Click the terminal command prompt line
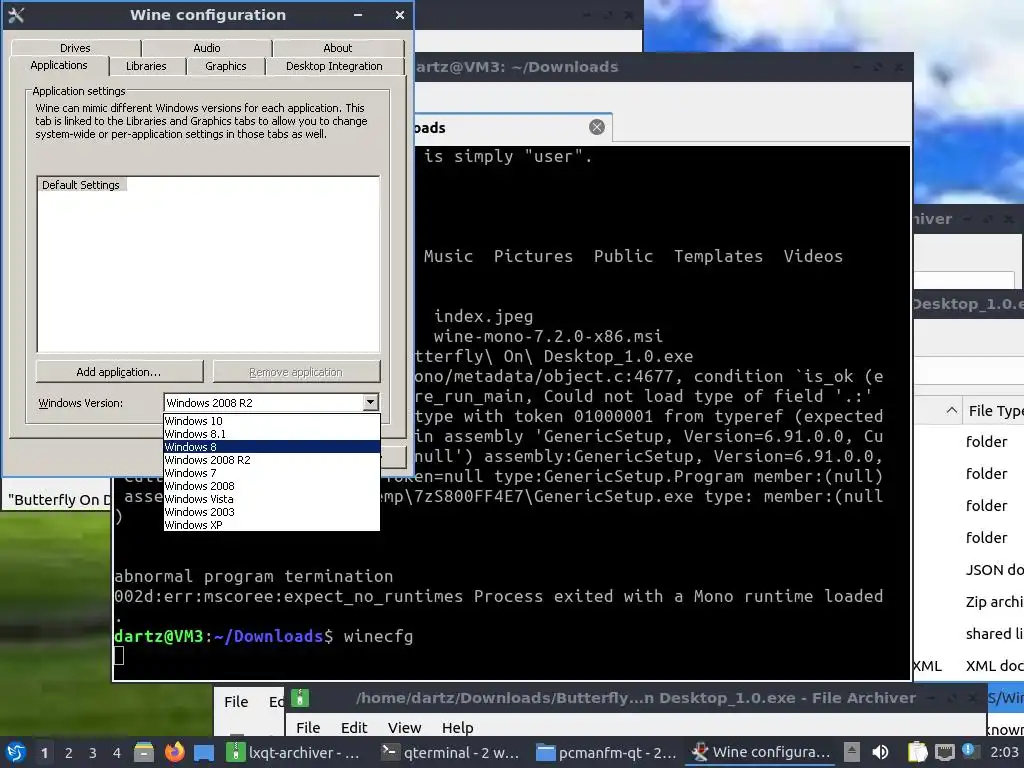The height and width of the screenshot is (768, 1024). [264, 636]
